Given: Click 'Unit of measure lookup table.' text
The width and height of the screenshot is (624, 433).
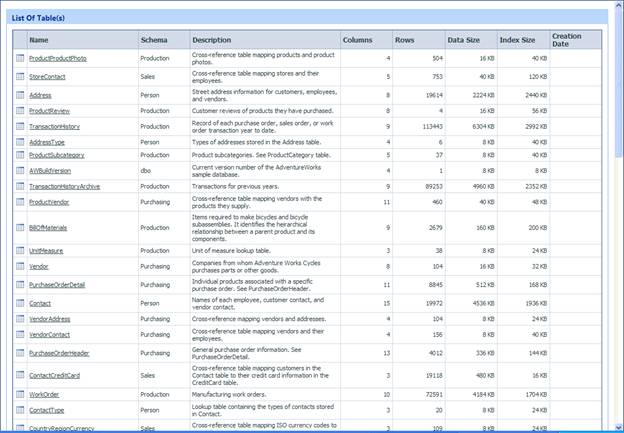Looking at the screenshot, I should (231, 251).
